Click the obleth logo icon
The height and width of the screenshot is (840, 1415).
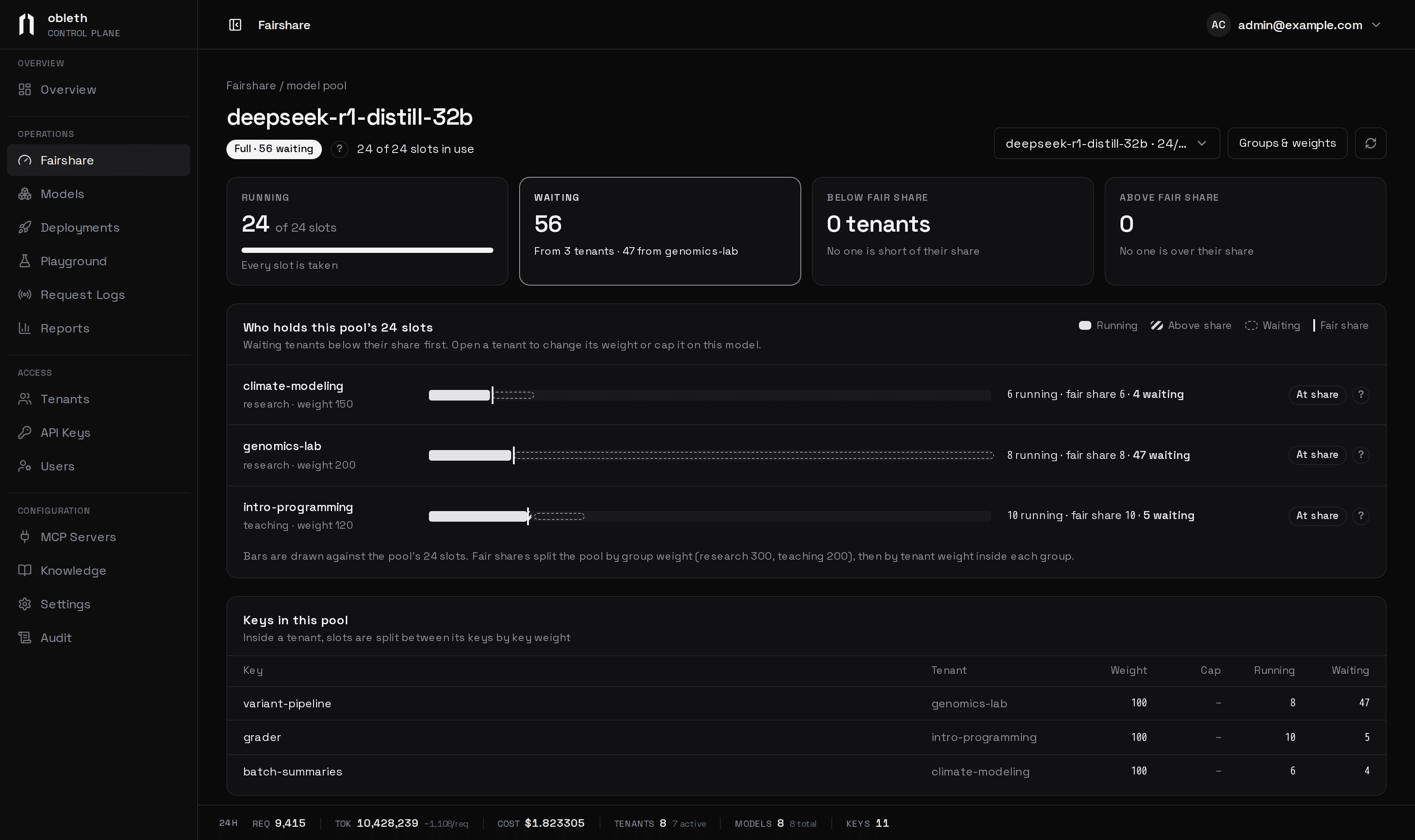[x=27, y=24]
